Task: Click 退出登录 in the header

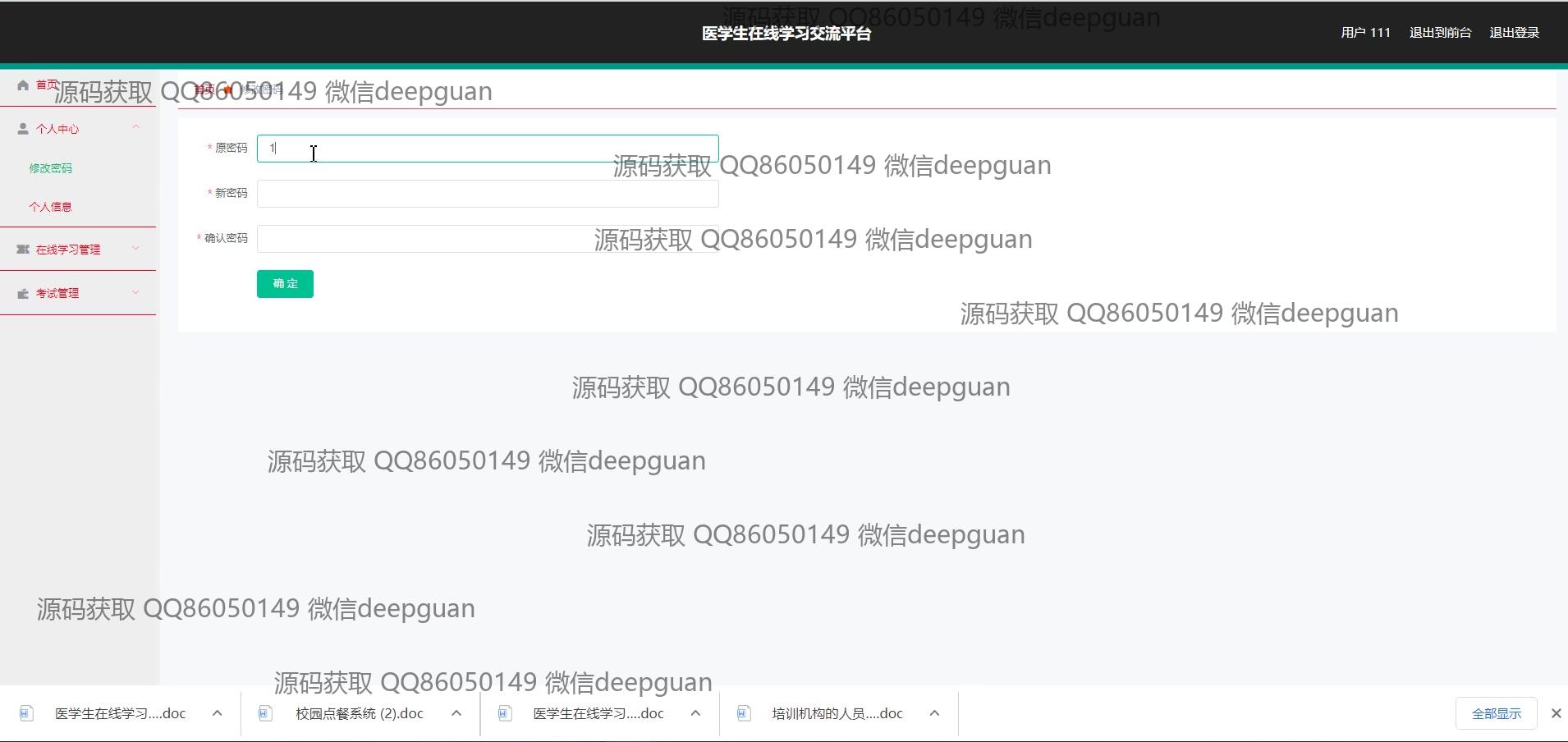Action: (1514, 33)
